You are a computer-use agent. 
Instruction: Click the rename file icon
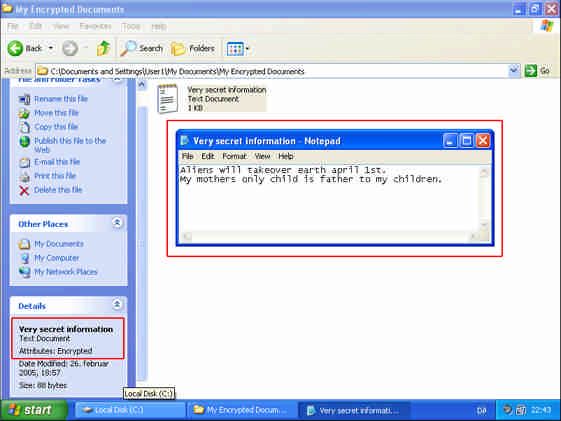click(24, 99)
